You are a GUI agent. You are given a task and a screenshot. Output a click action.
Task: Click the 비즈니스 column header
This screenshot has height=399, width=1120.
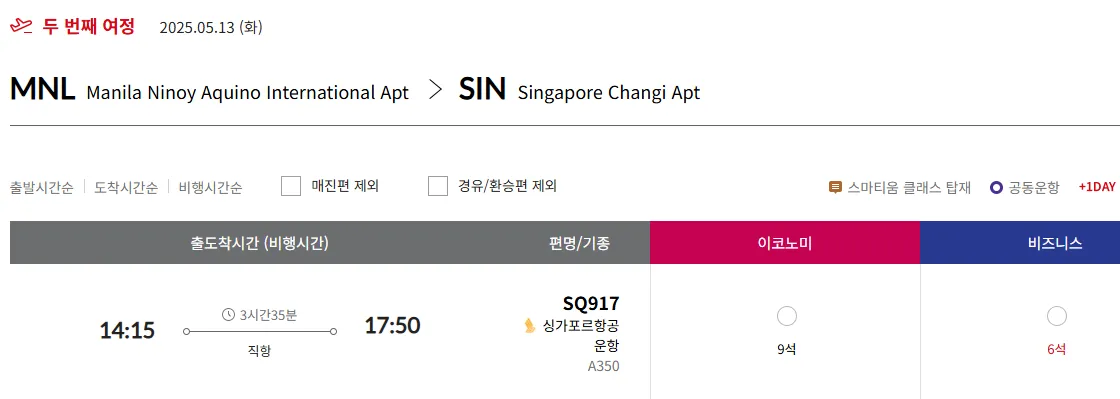(1020, 243)
